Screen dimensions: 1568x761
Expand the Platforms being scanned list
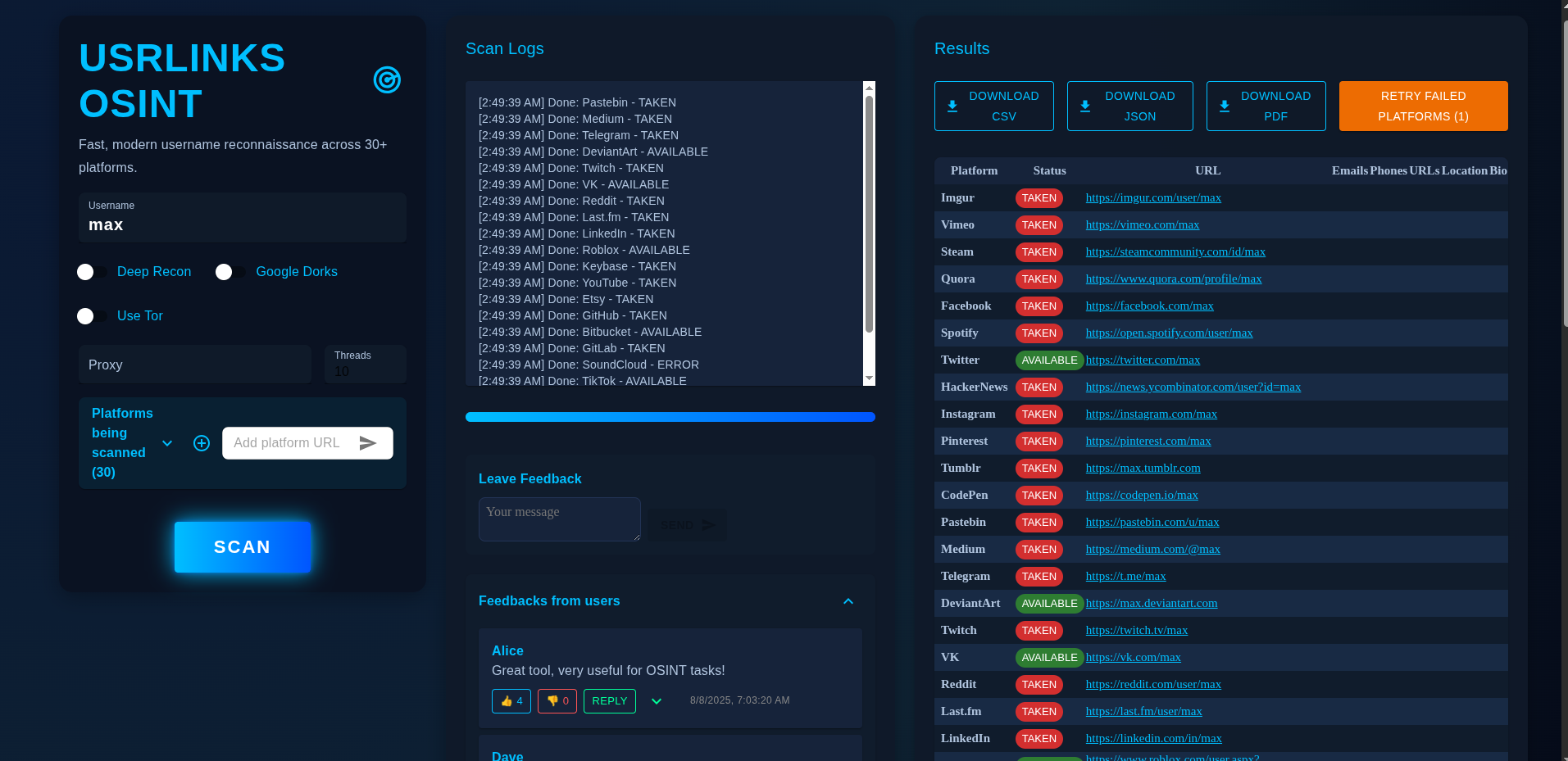167,443
